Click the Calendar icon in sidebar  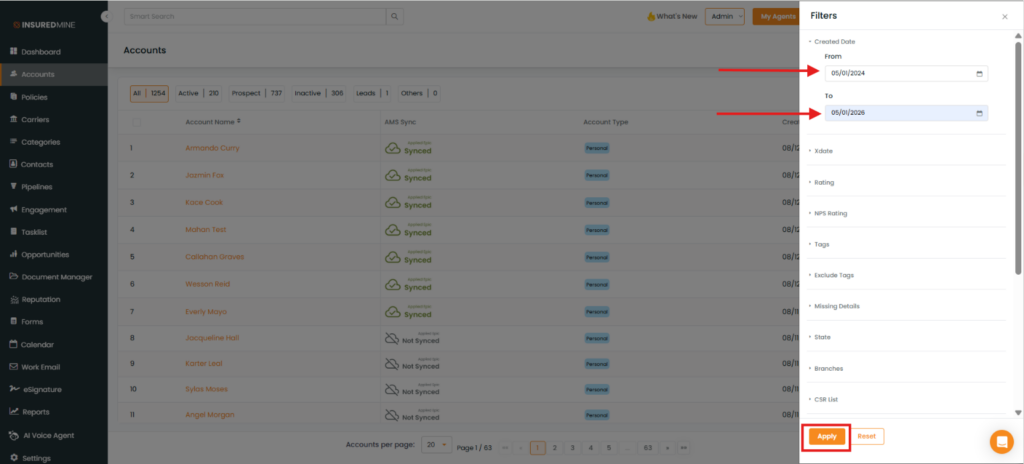(x=13, y=344)
